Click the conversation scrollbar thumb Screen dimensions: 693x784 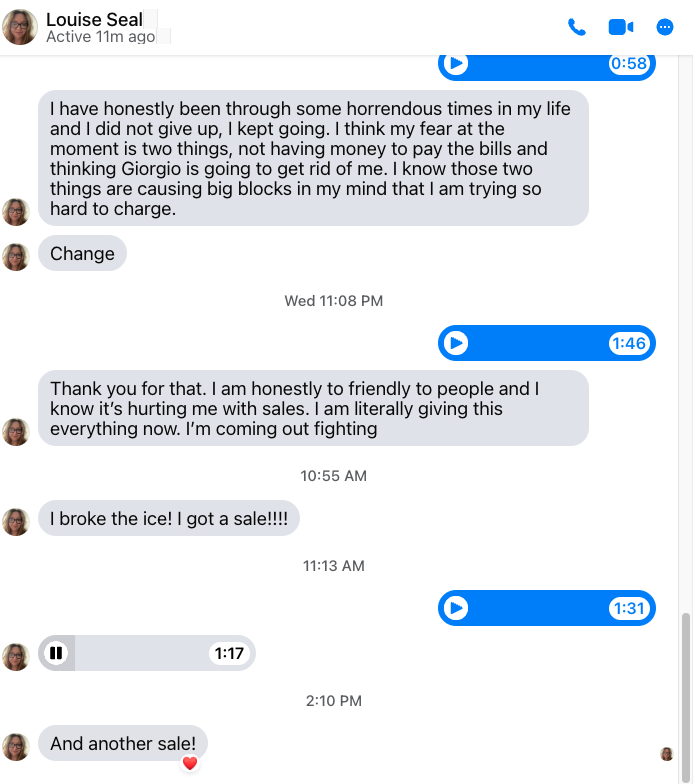[x=685, y=690]
